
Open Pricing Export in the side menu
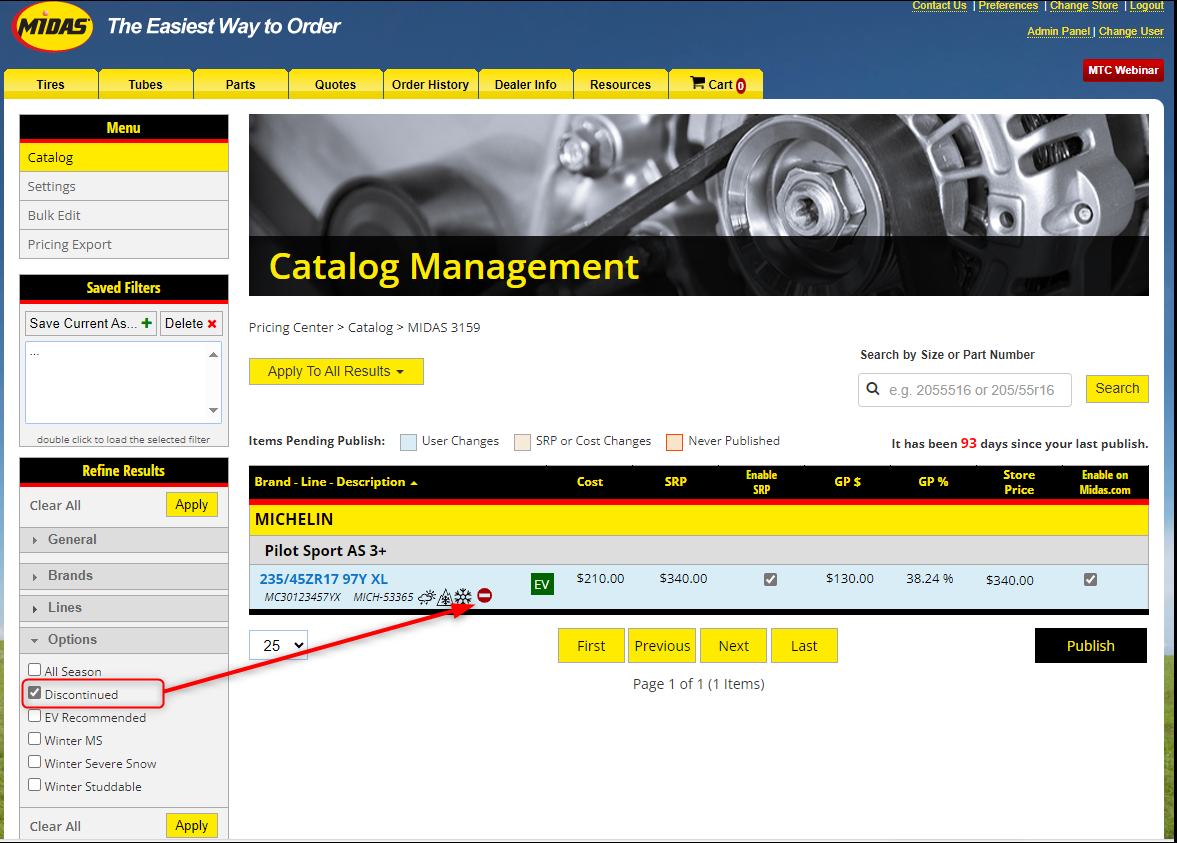click(124, 245)
